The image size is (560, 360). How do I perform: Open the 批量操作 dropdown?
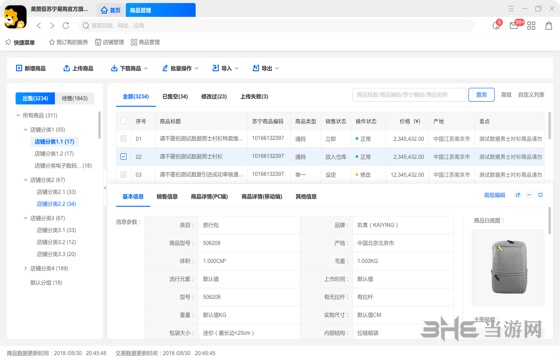click(180, 68)
